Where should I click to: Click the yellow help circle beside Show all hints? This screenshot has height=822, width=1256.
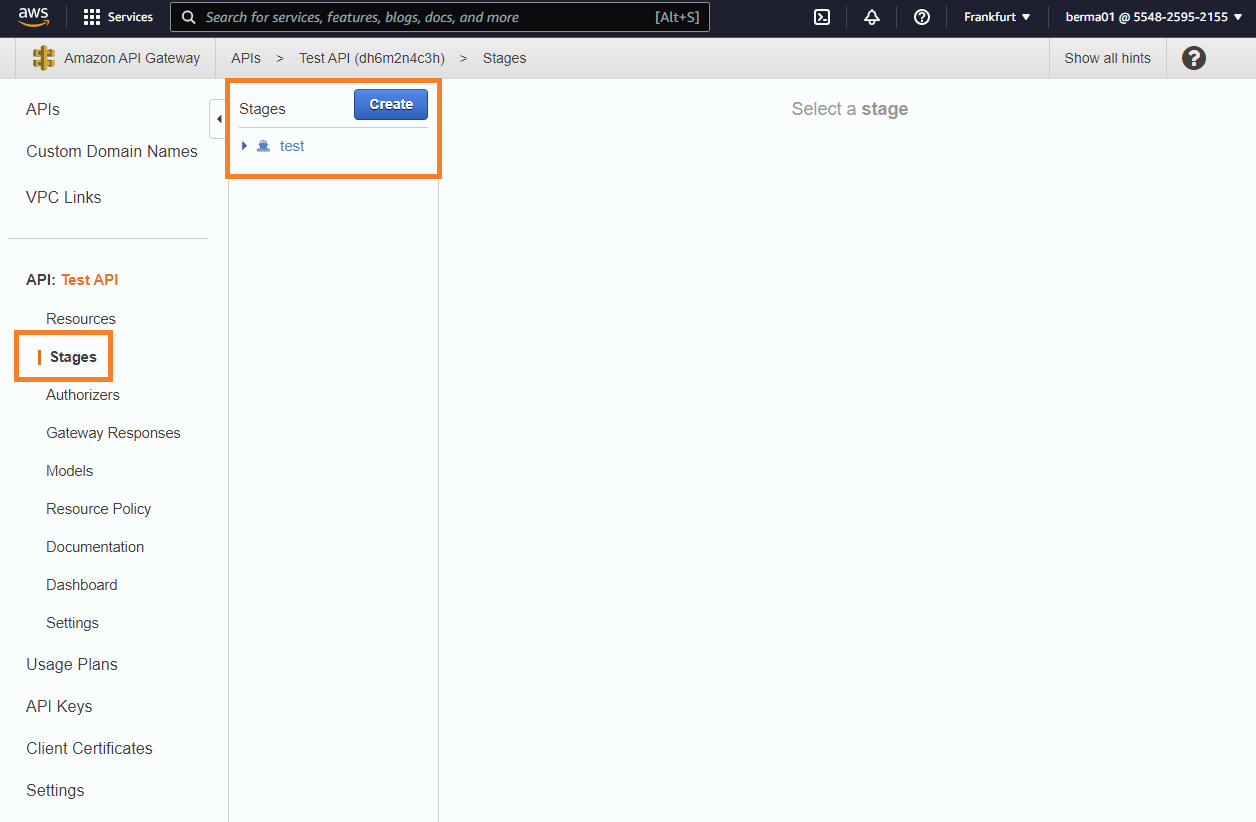tap(1193, 58)
